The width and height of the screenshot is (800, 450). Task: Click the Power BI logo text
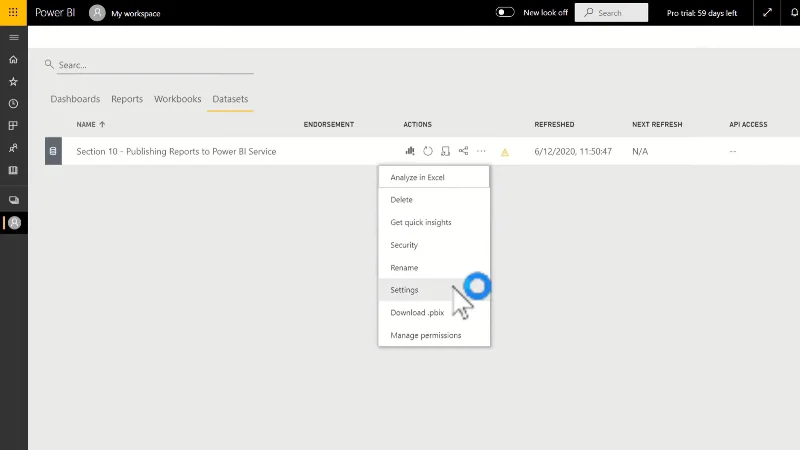click(x=55, y=13)
